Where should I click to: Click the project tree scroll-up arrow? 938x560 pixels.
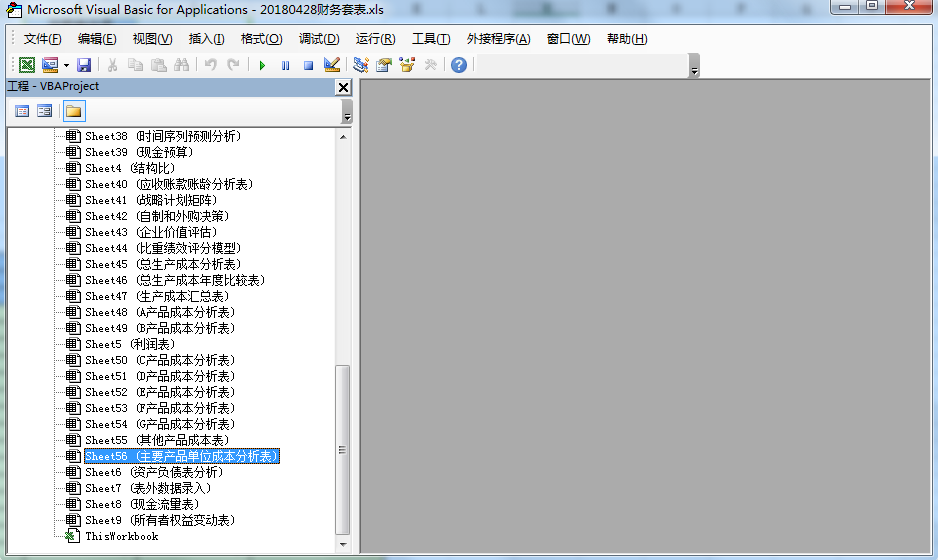343,137
